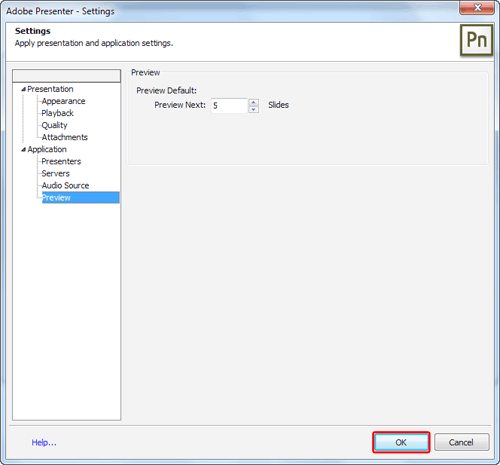The width and height of the screenshot is (500, 465).
Task: Close the Settings dialog window
Action: (x=477, y=7)
